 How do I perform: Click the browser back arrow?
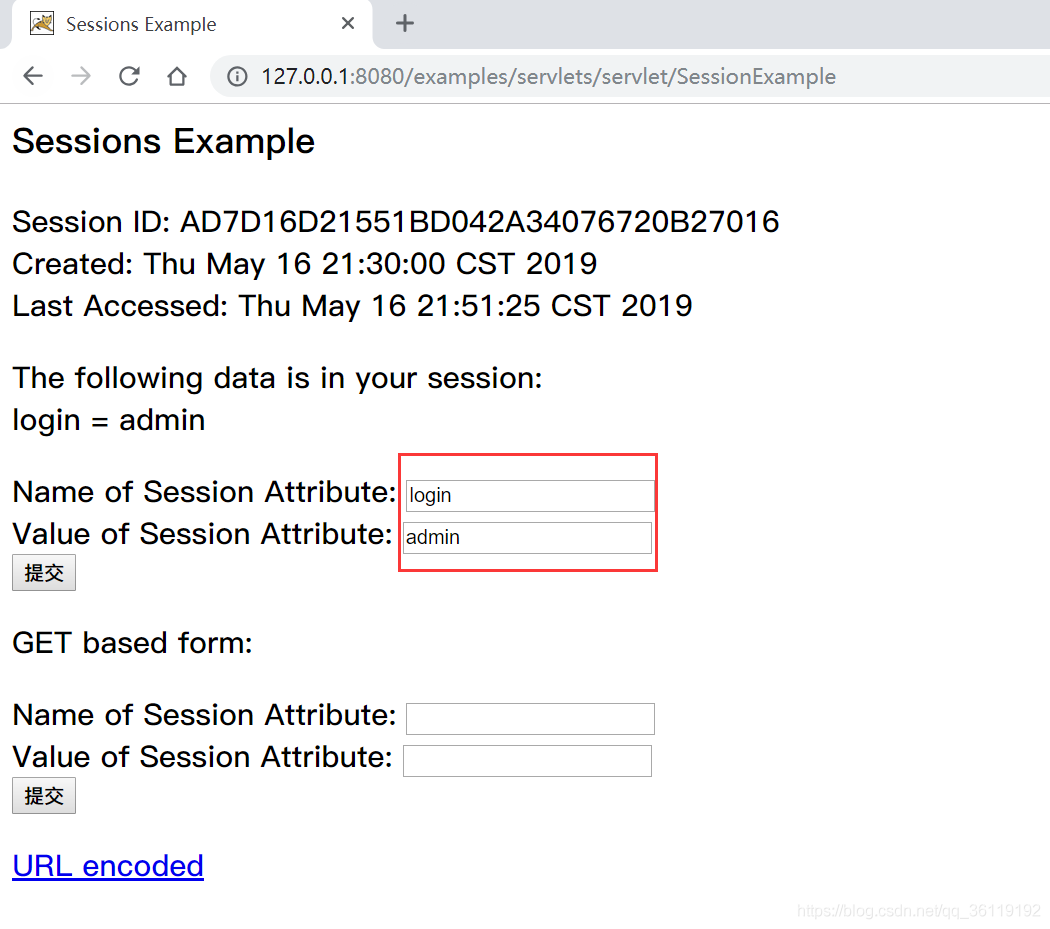33,75
